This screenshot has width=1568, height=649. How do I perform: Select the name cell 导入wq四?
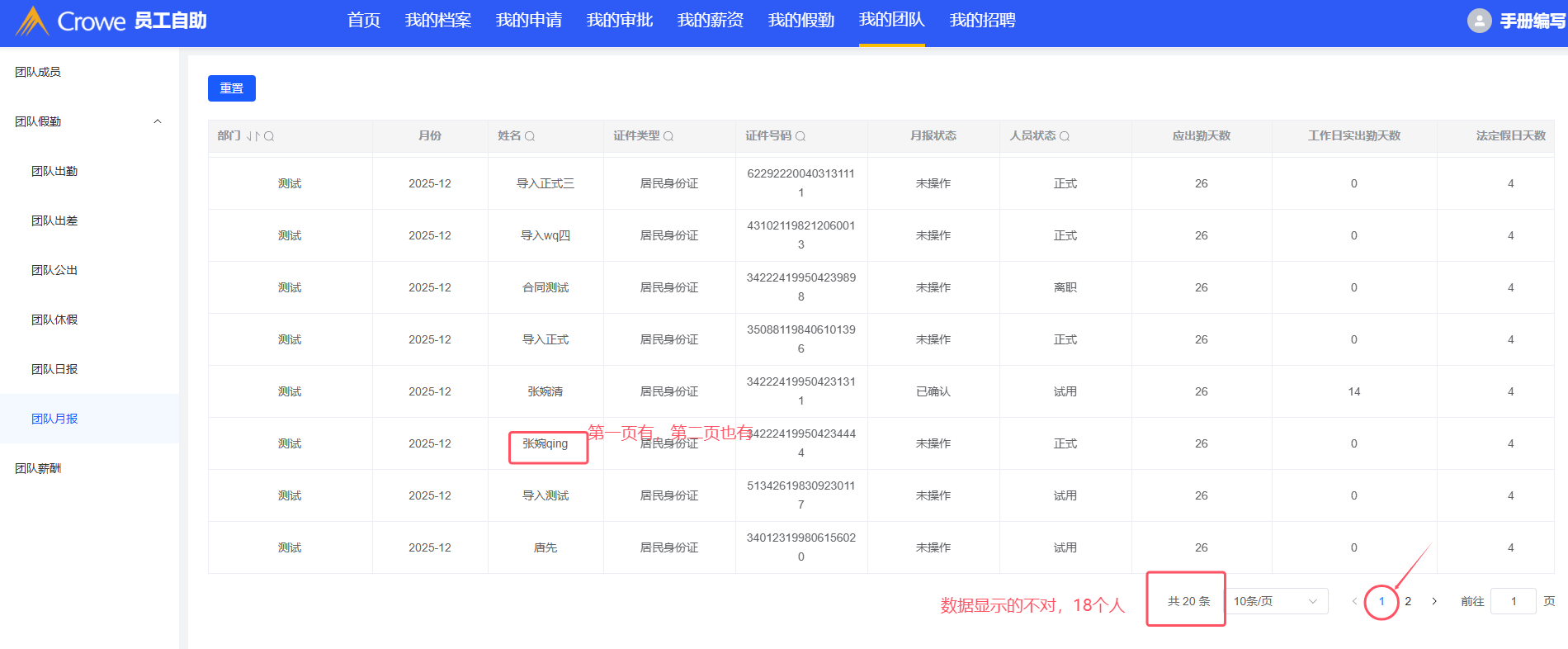[545, 235]
